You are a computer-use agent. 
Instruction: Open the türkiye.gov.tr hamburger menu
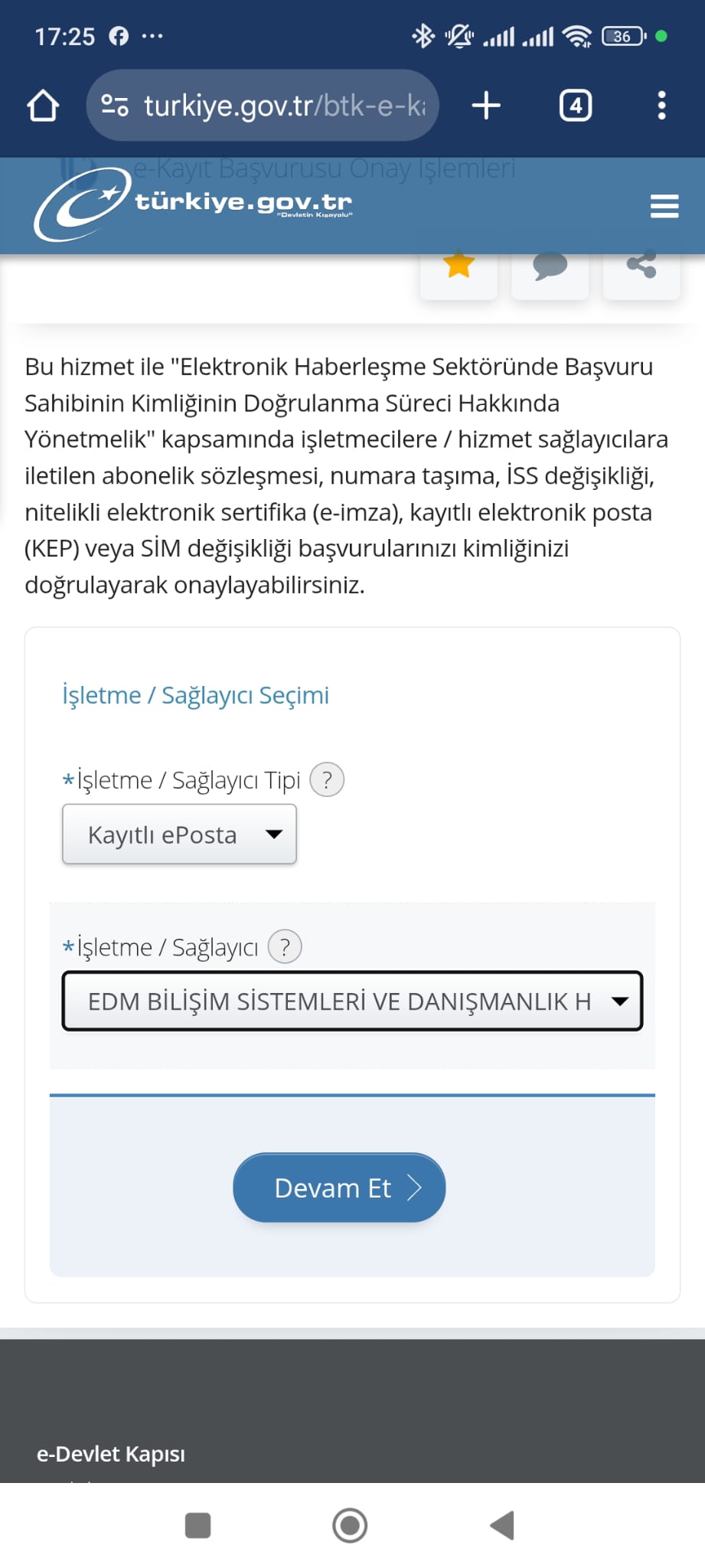coord(664,206)
